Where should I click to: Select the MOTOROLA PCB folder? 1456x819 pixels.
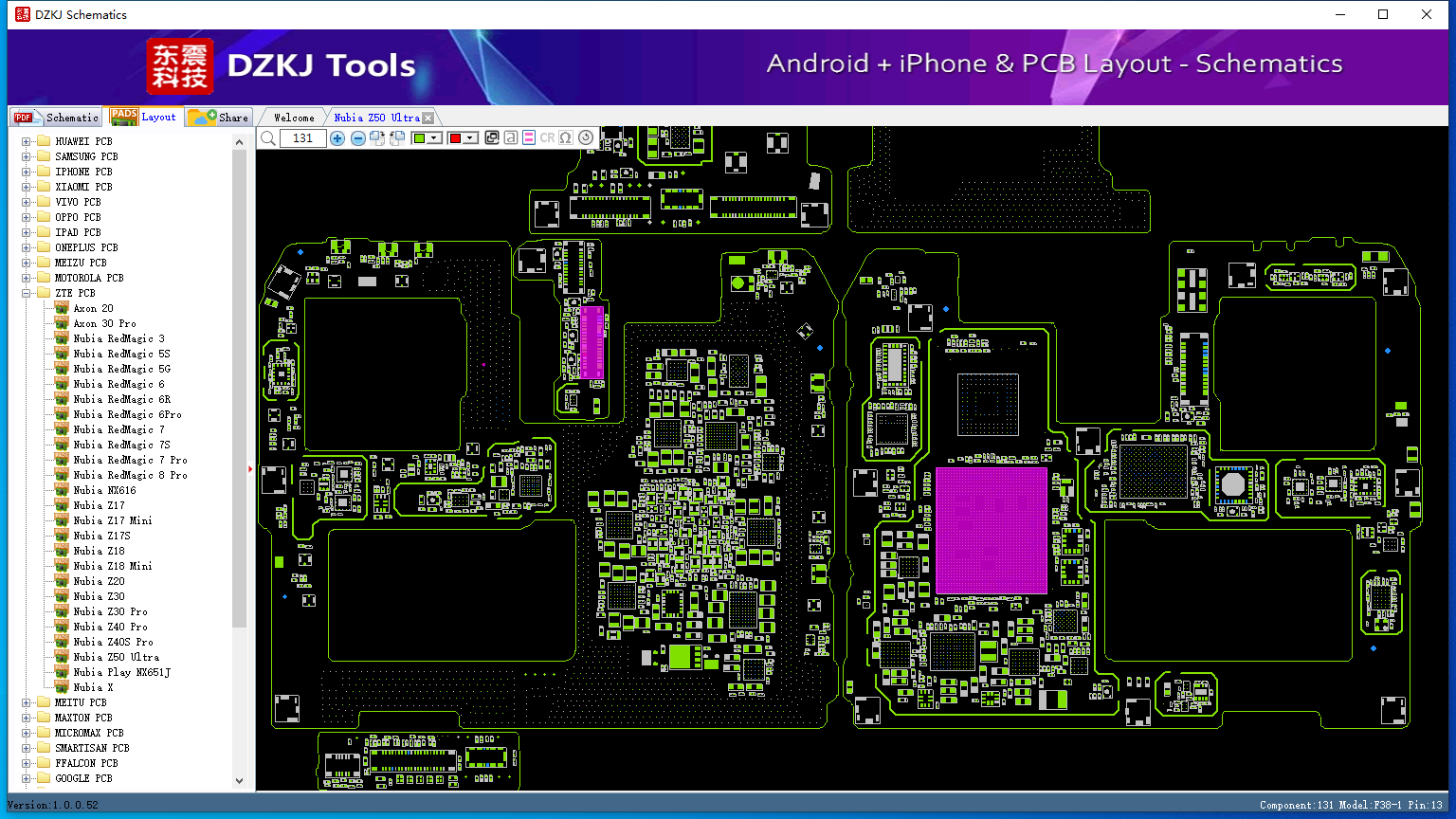89,278
